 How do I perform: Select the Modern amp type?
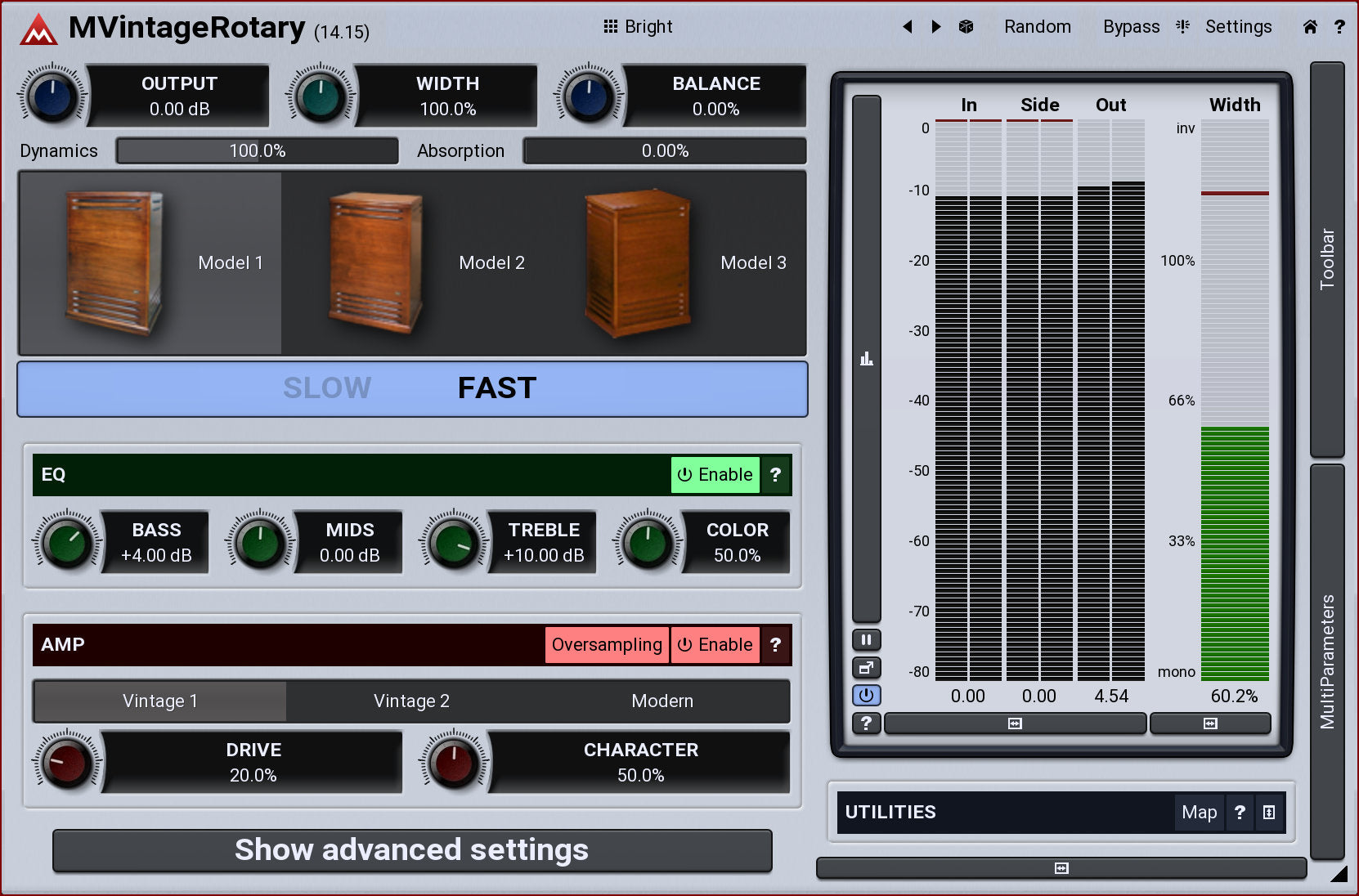coord(662,701)
